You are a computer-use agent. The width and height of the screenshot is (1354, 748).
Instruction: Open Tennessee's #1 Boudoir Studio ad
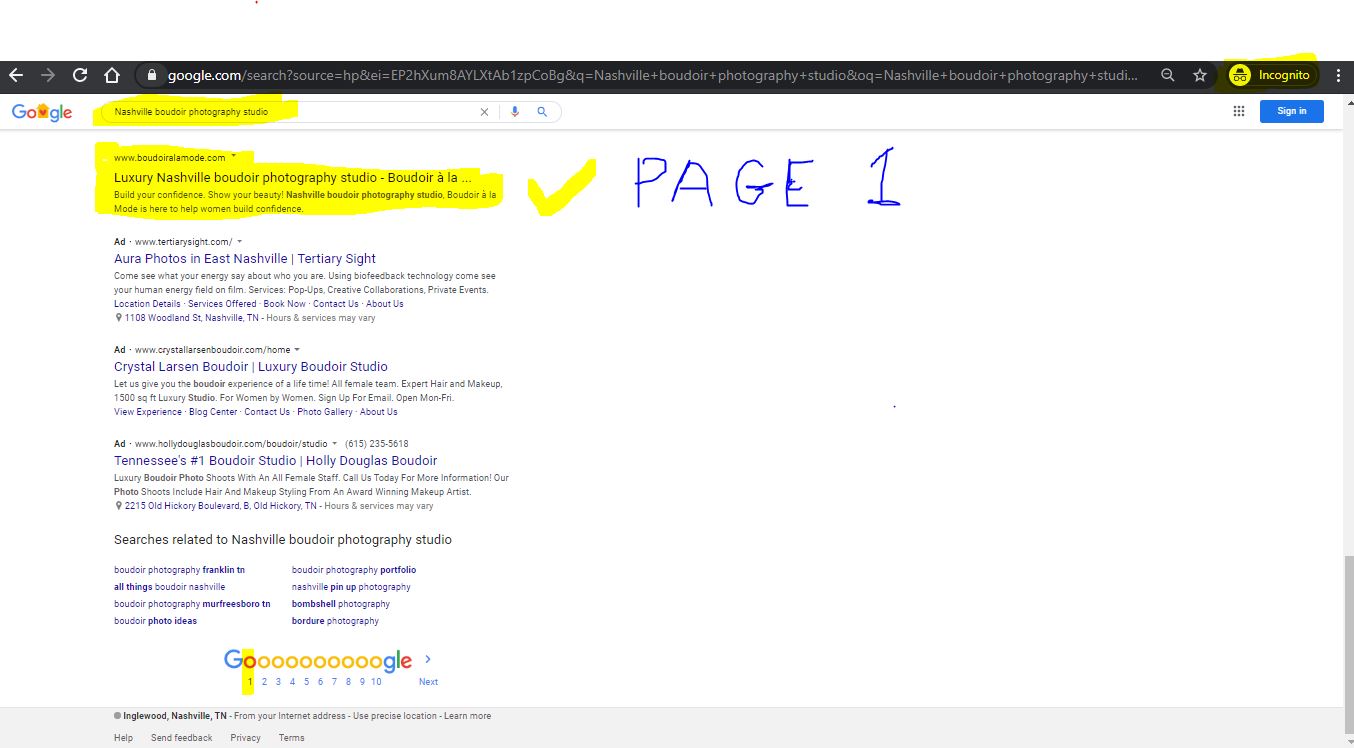point(275,460)
